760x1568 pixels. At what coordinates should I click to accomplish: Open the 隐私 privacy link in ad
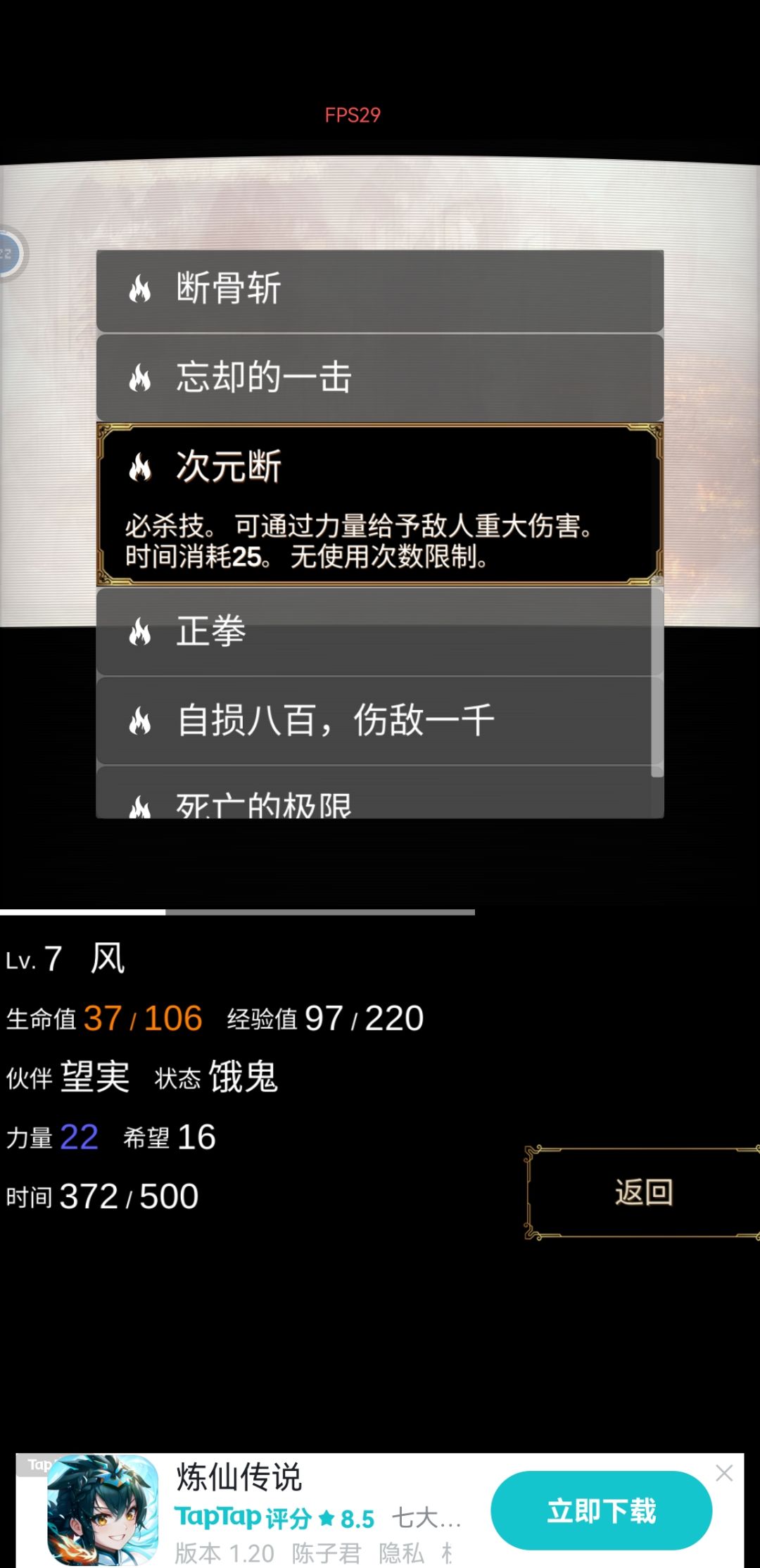click(401, 1553)
